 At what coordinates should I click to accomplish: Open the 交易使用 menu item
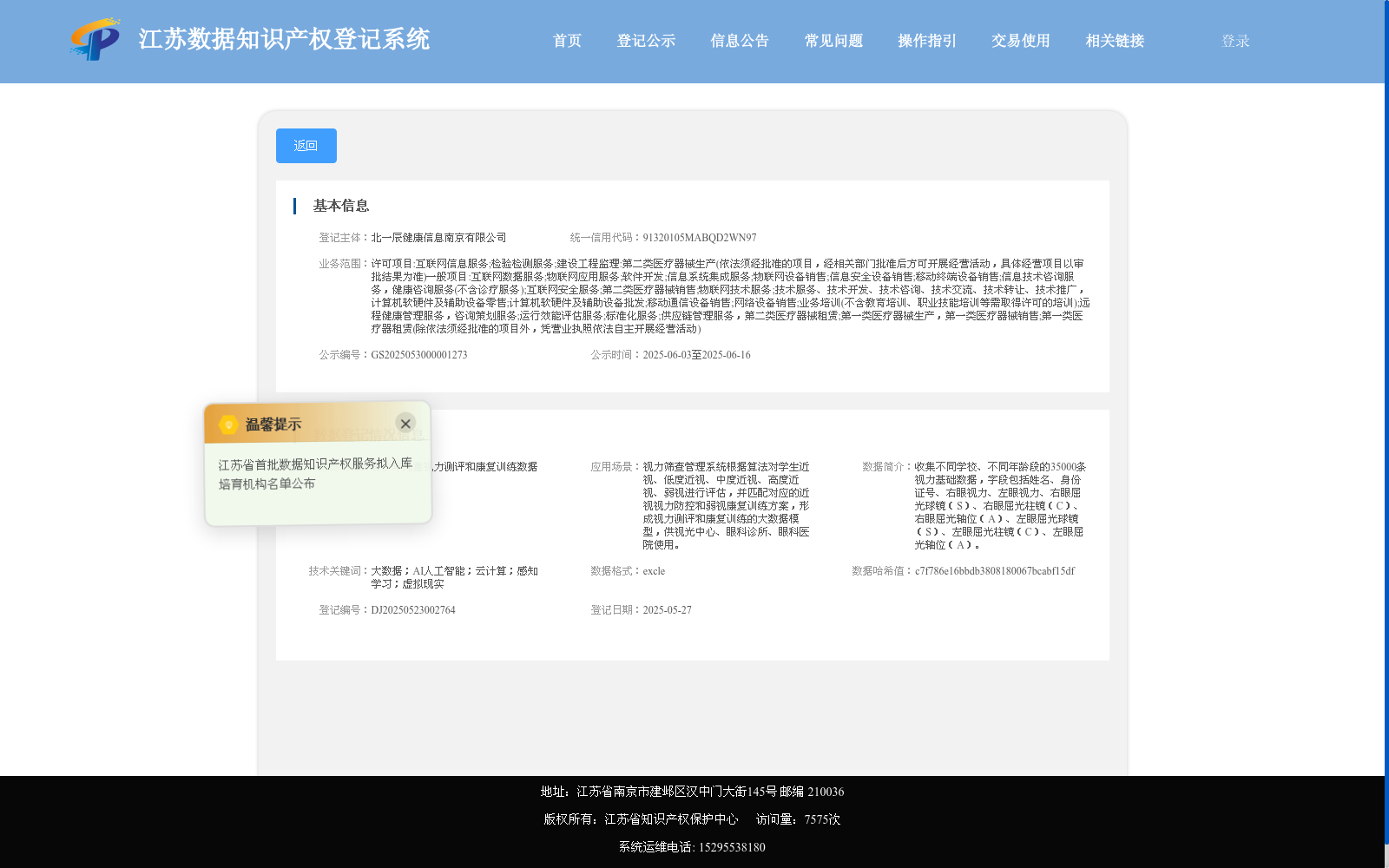[x=1021, y=41]
